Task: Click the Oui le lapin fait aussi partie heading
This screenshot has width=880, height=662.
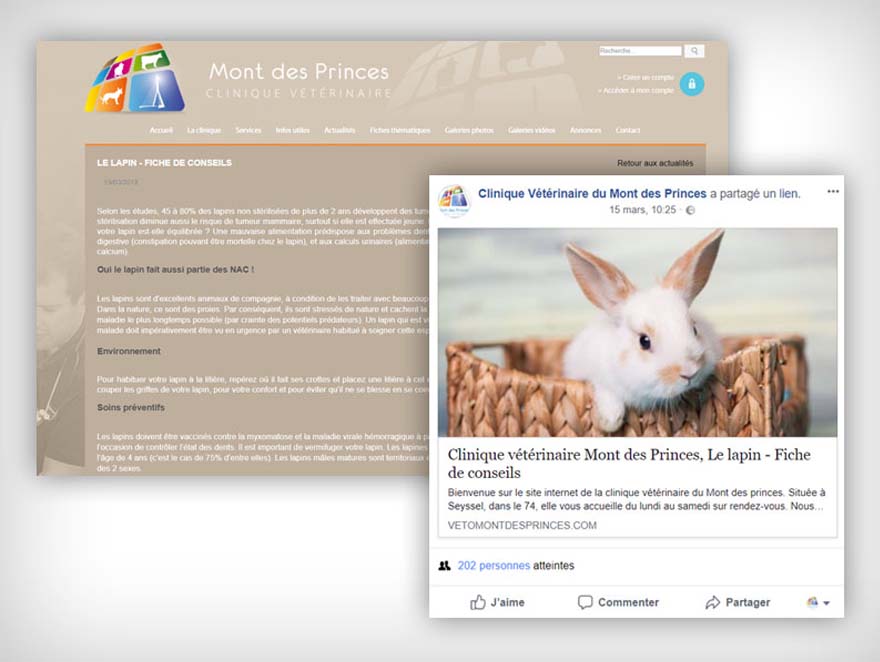Action: 175,269
